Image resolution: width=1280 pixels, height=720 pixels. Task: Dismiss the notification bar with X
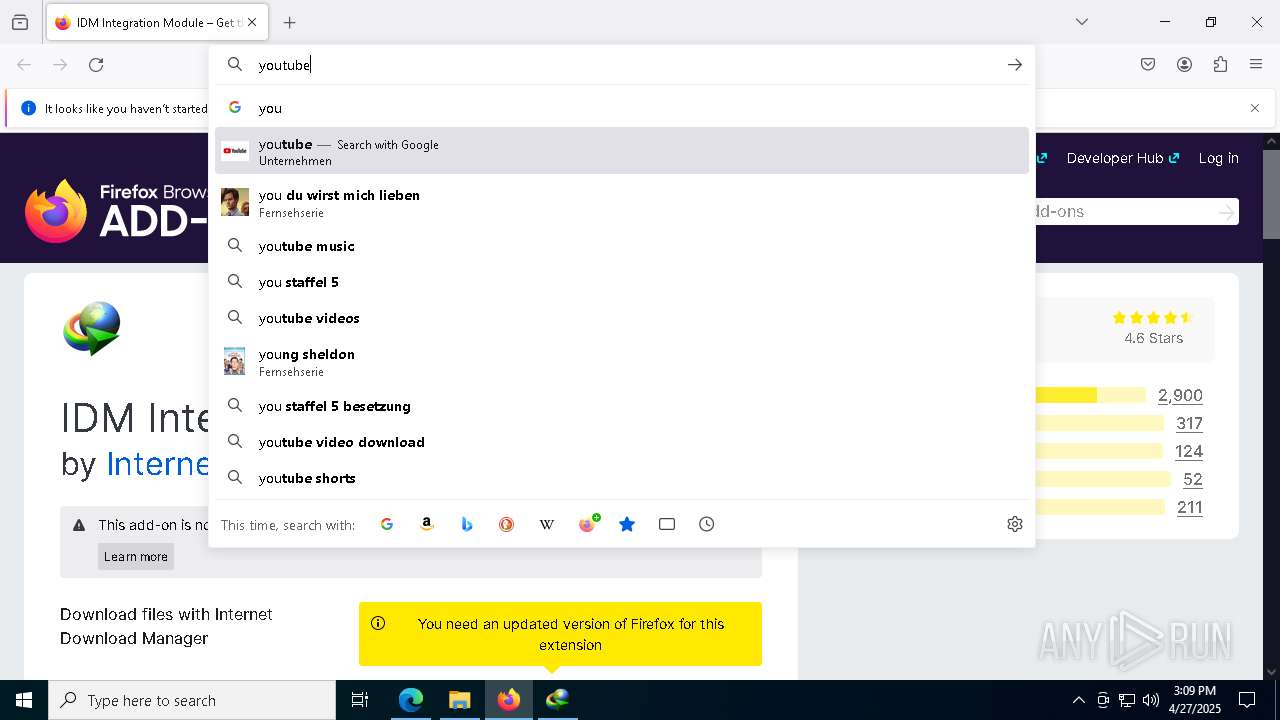(x=1255, y=108)
